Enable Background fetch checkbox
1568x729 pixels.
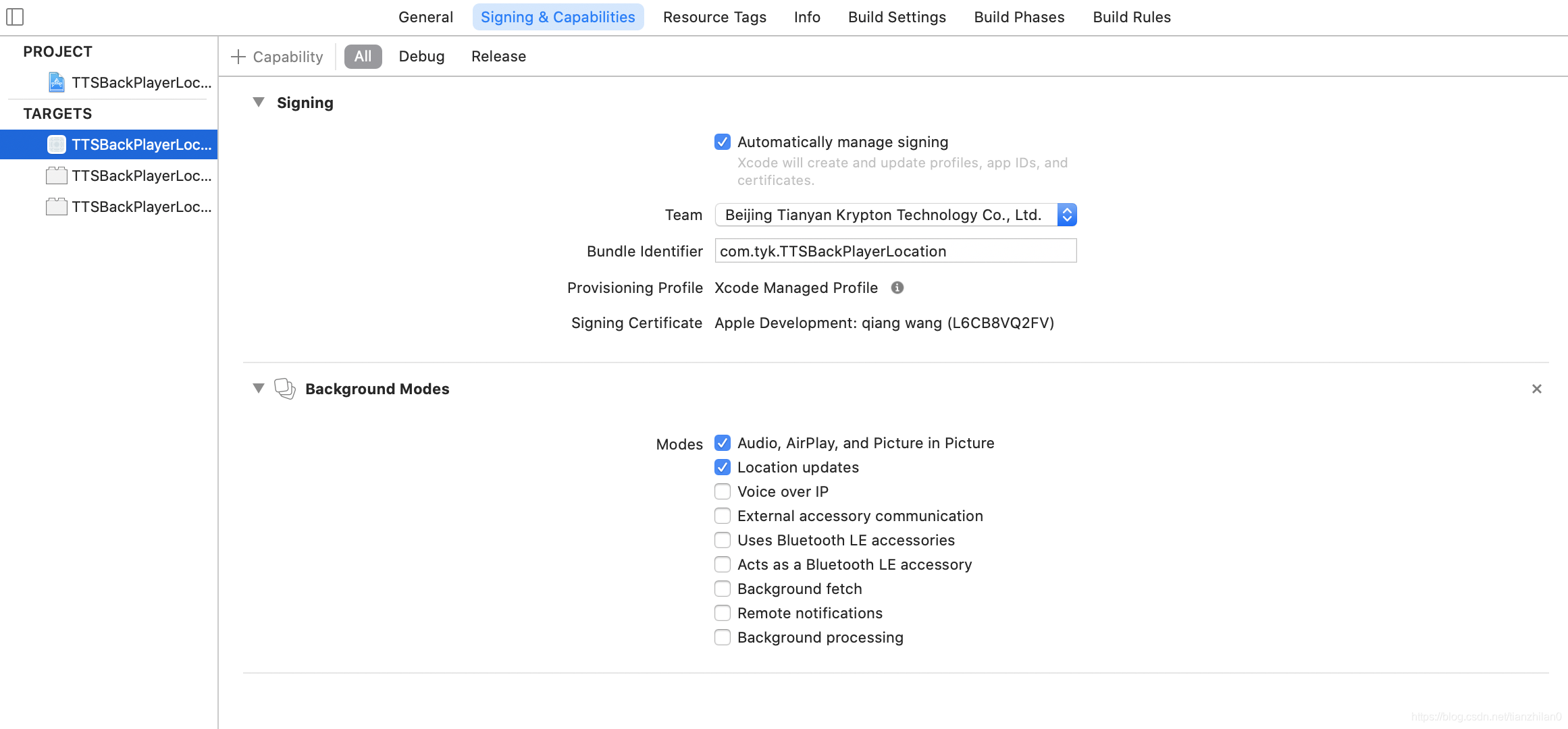722,589
